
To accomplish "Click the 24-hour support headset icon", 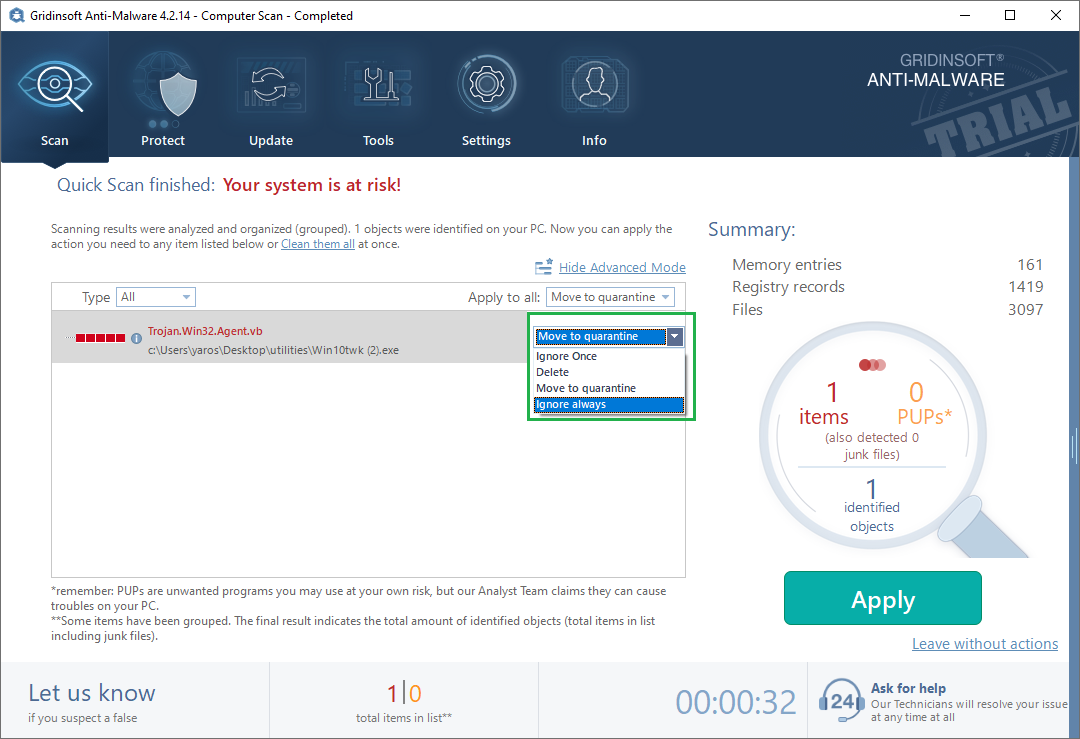I will (840, 699).
